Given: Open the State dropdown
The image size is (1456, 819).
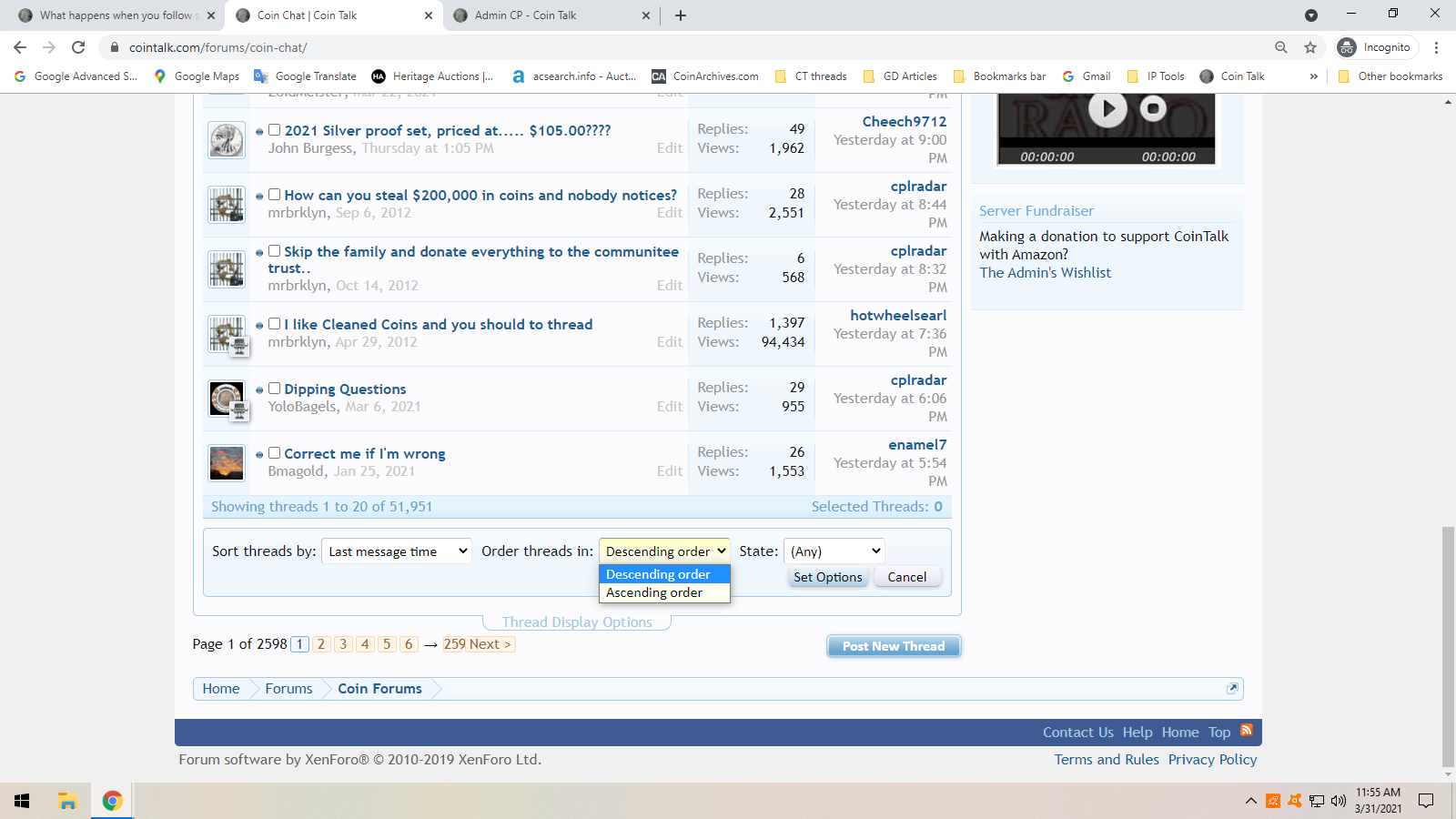Looking at the screenshot, I should coord(834,551).
